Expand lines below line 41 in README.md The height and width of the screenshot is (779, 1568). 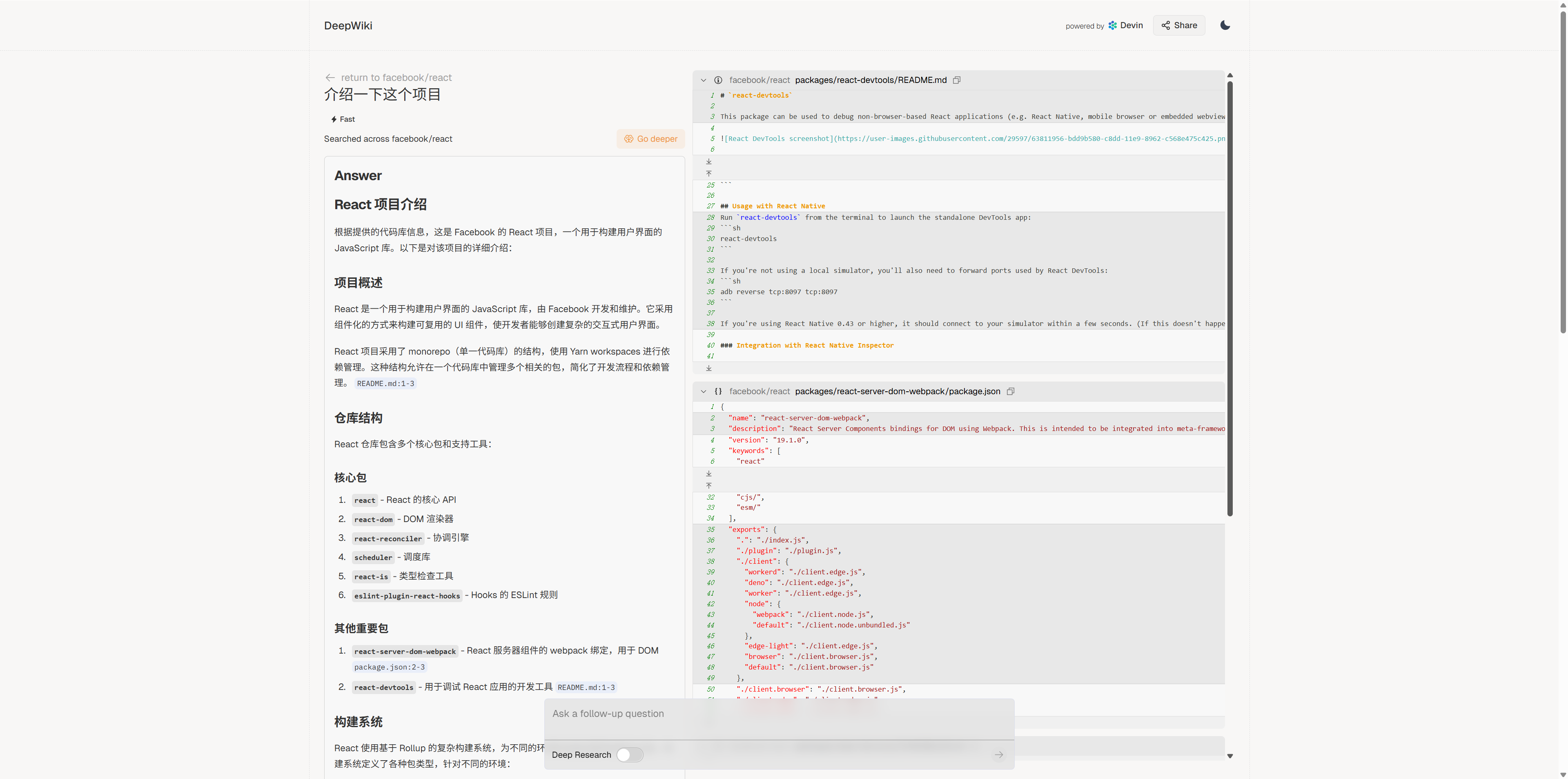(x=708, y=368)
